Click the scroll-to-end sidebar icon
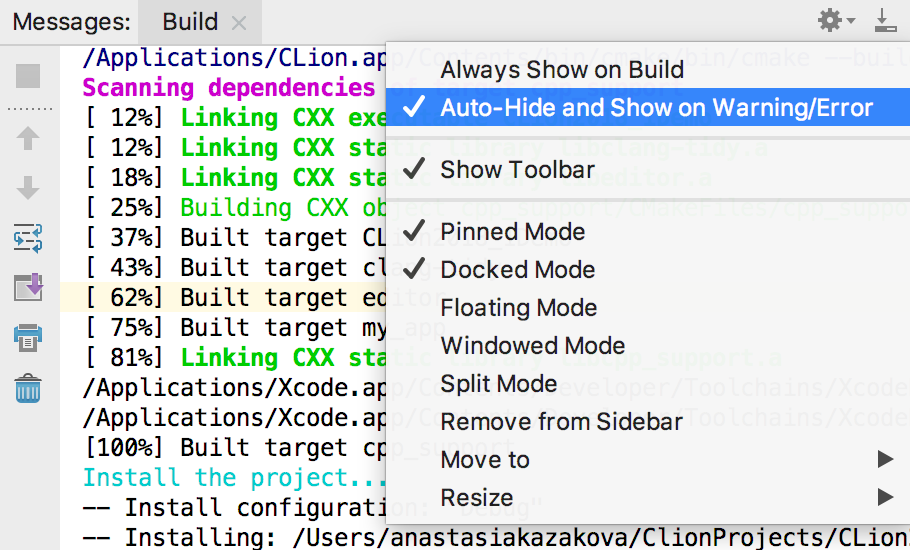The height and width of the screenshot is (550, 910). click(28, 287)
